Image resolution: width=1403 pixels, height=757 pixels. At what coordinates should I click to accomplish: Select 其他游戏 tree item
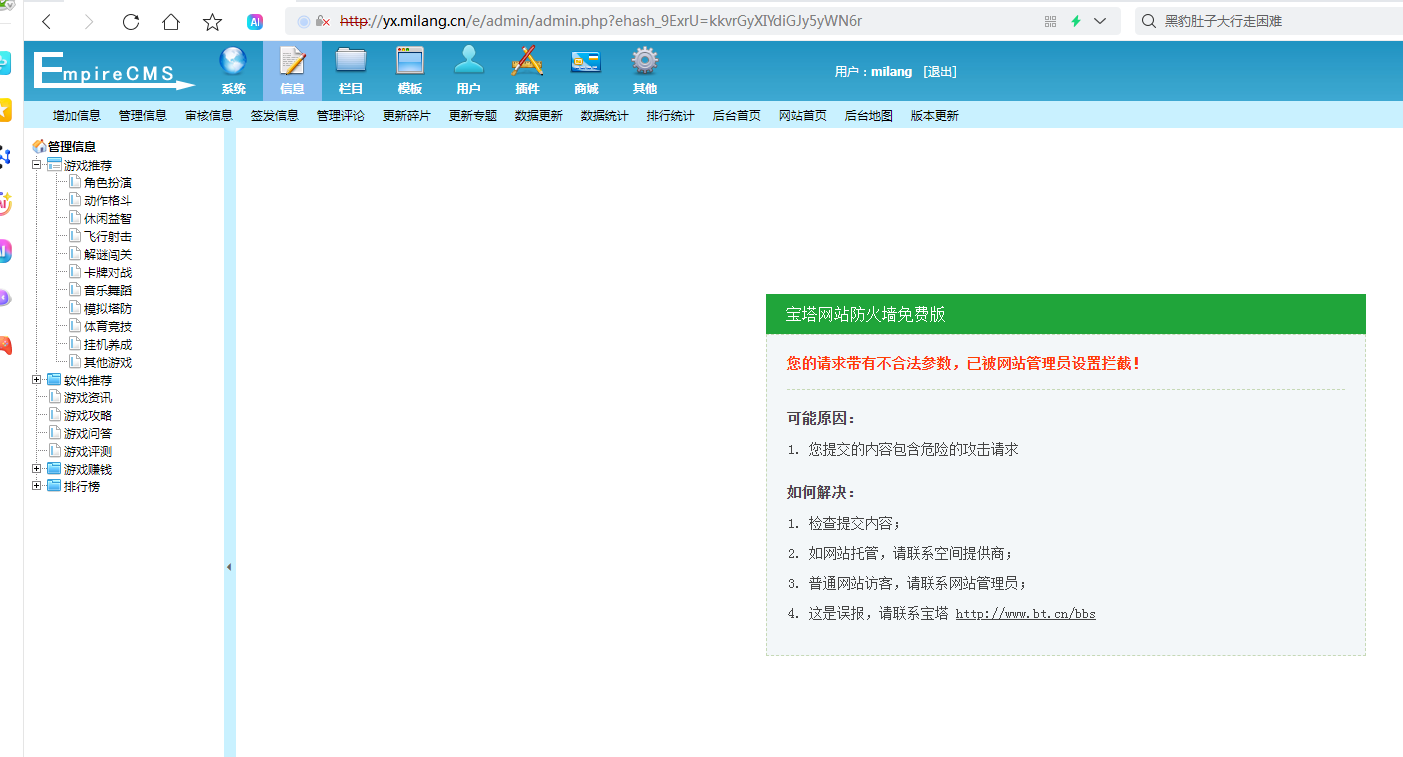click(108, 363)
